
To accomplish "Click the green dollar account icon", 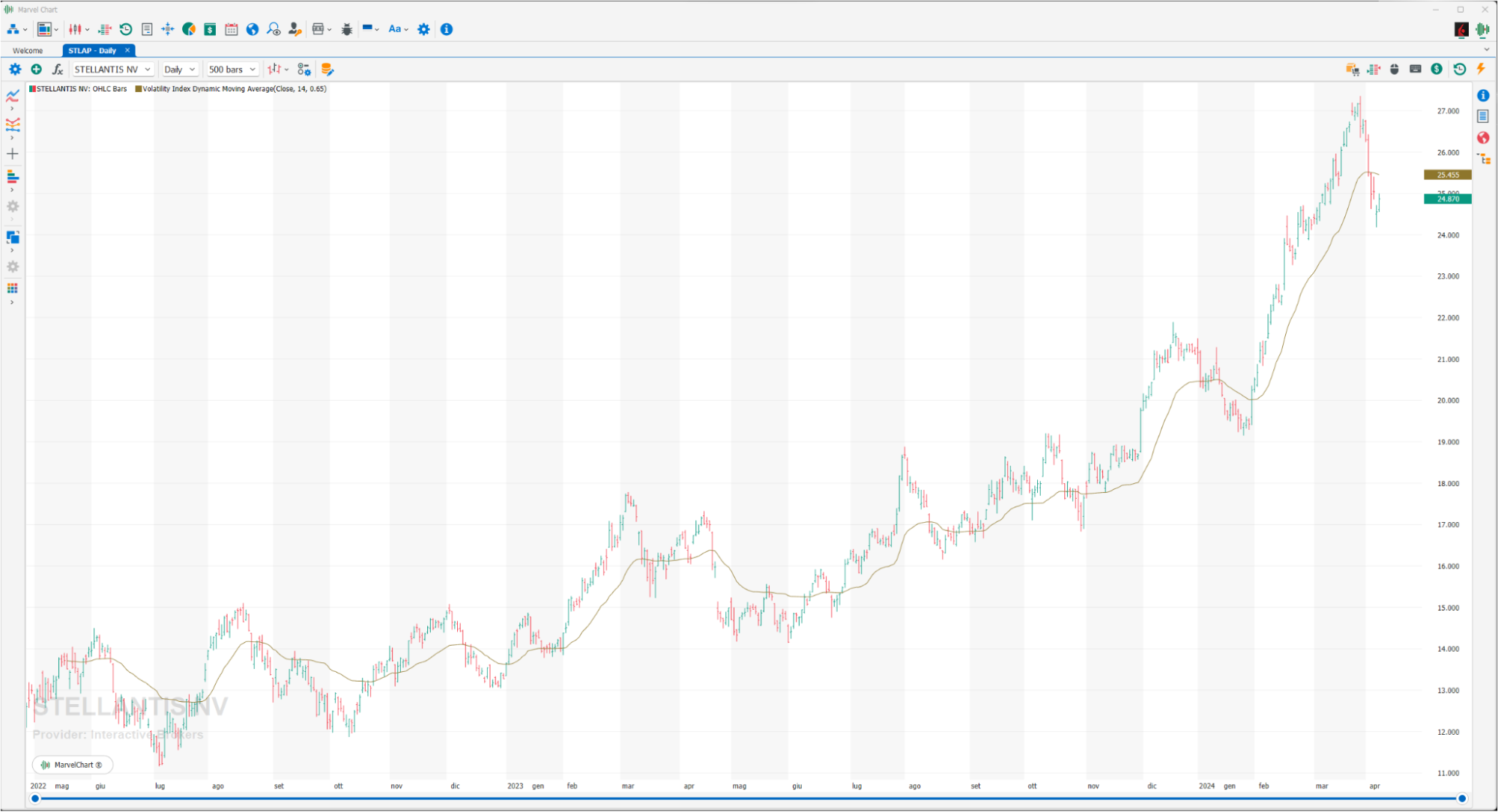I will (x=210, y=29).
